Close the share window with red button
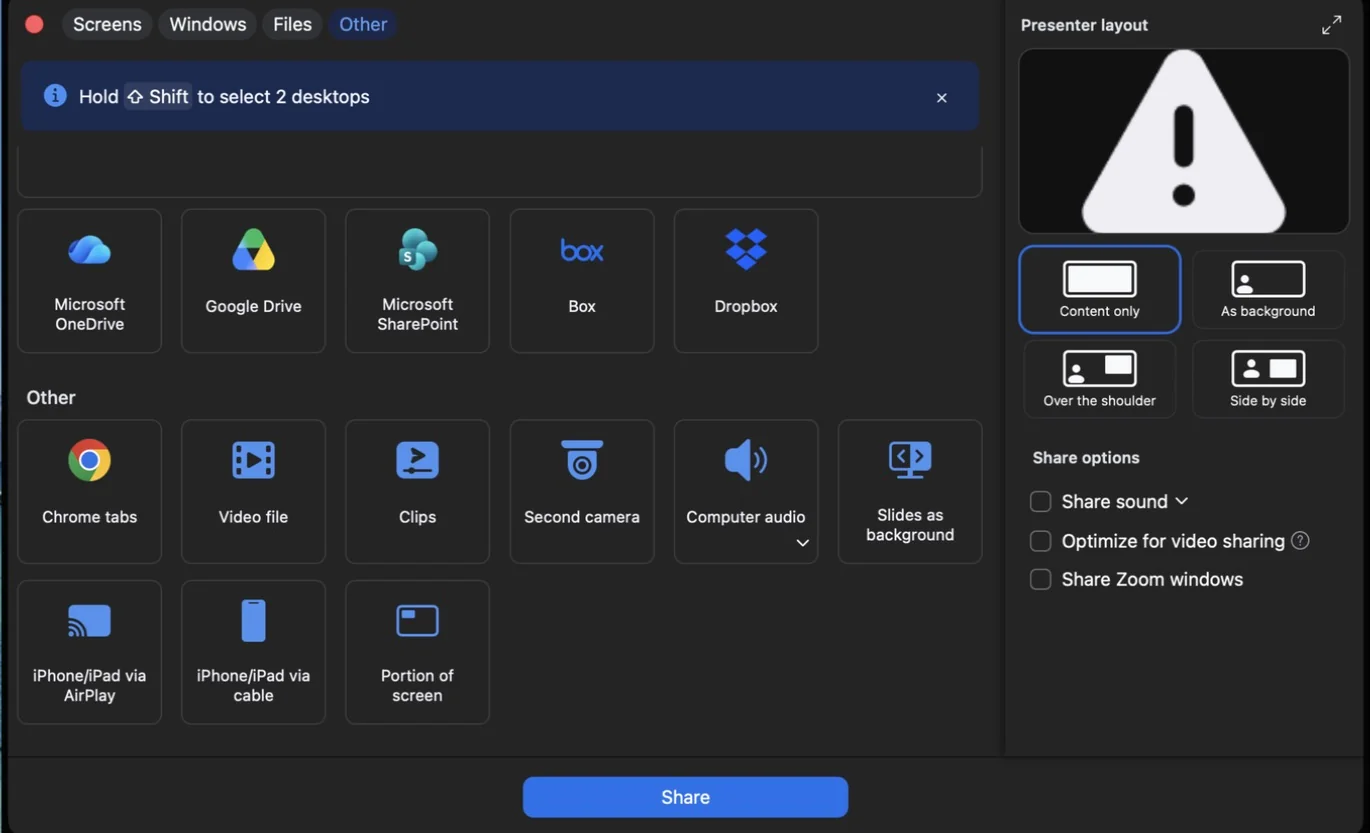Image resolution: width=1372 pixels, height=833 pixels. [x=34, y=24]
